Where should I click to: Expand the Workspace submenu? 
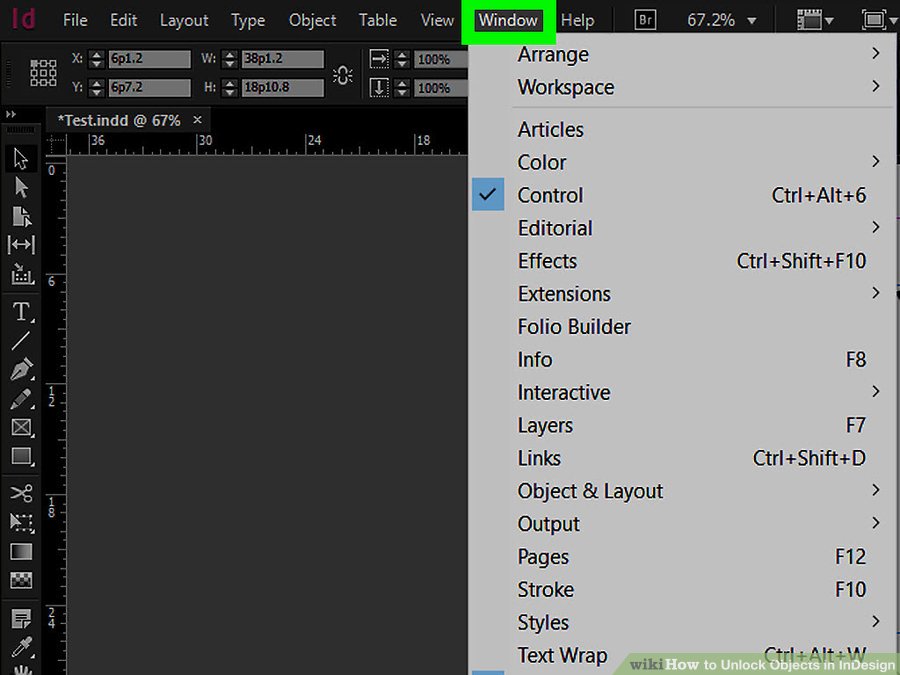click(x=566, y=87)
